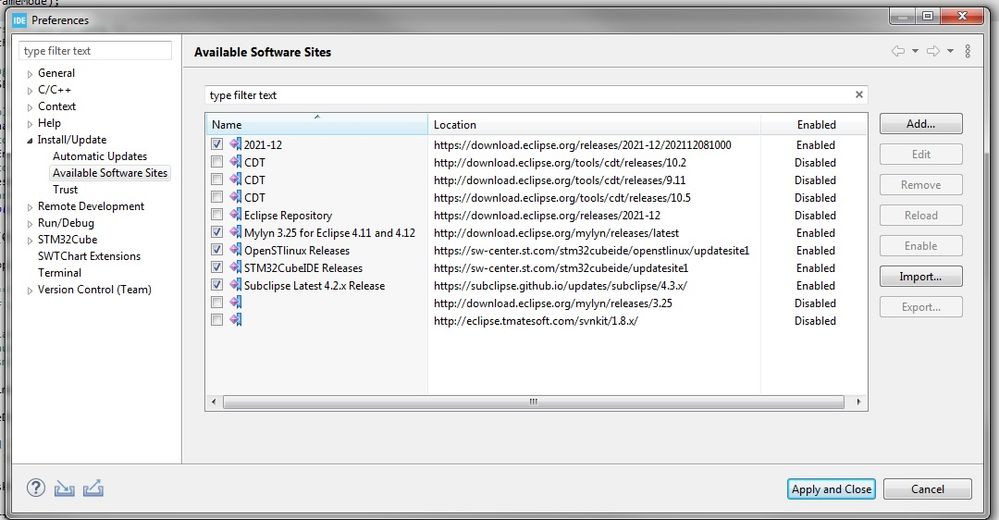Click the horizontal scrollbar thumb

pos(533,401)
